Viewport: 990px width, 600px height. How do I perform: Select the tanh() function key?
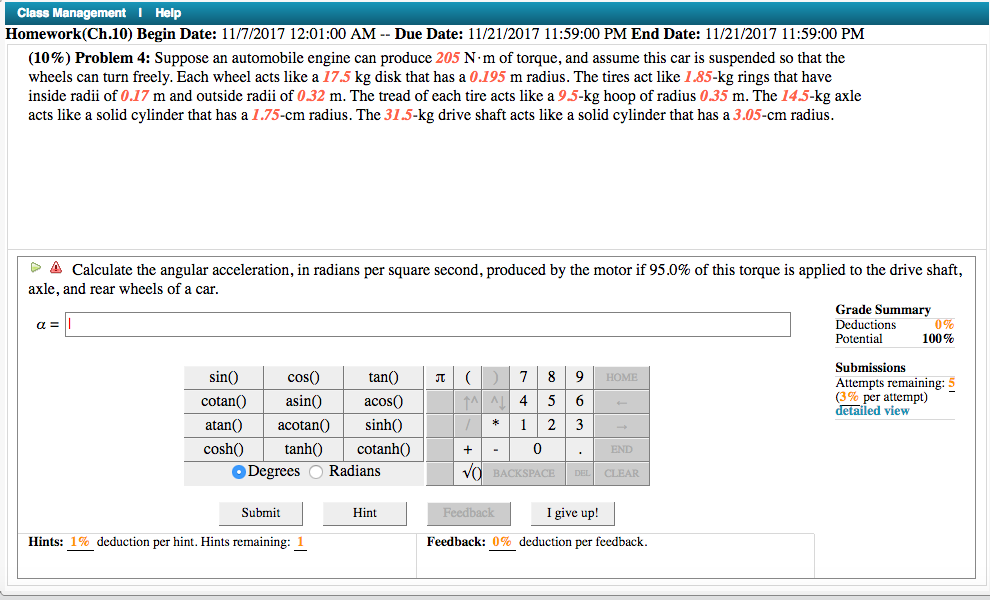click(302, 448)
